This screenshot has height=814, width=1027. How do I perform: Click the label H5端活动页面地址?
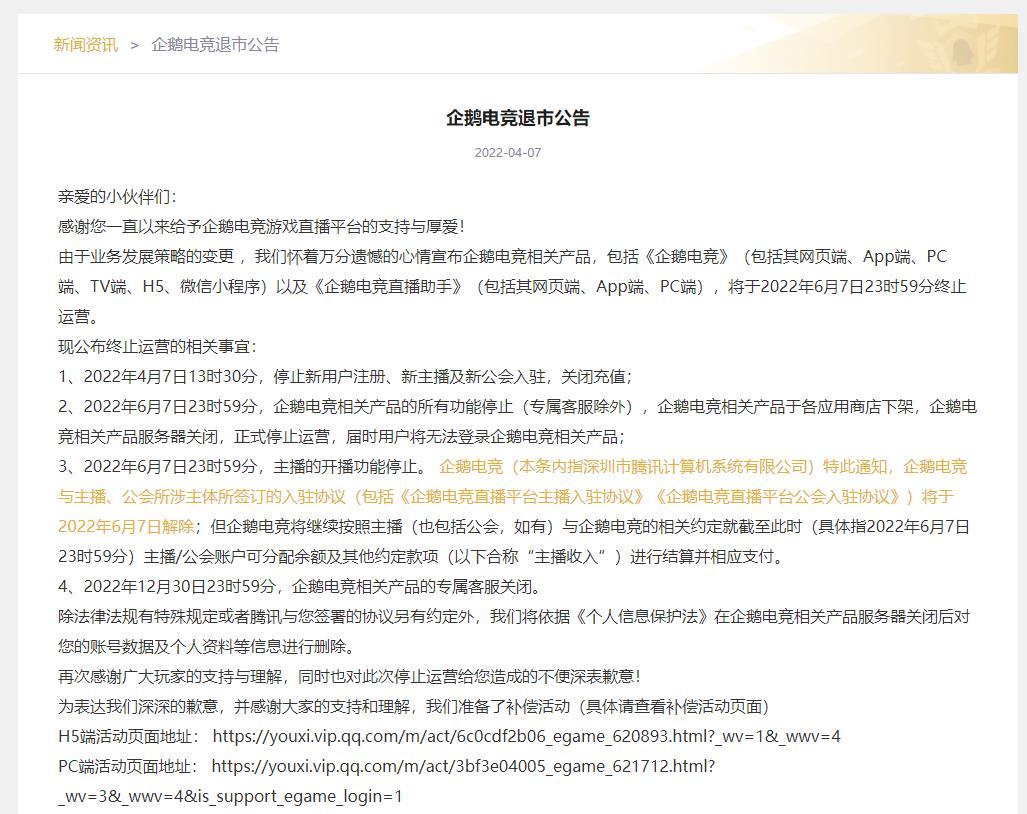(x=128, y=737)
